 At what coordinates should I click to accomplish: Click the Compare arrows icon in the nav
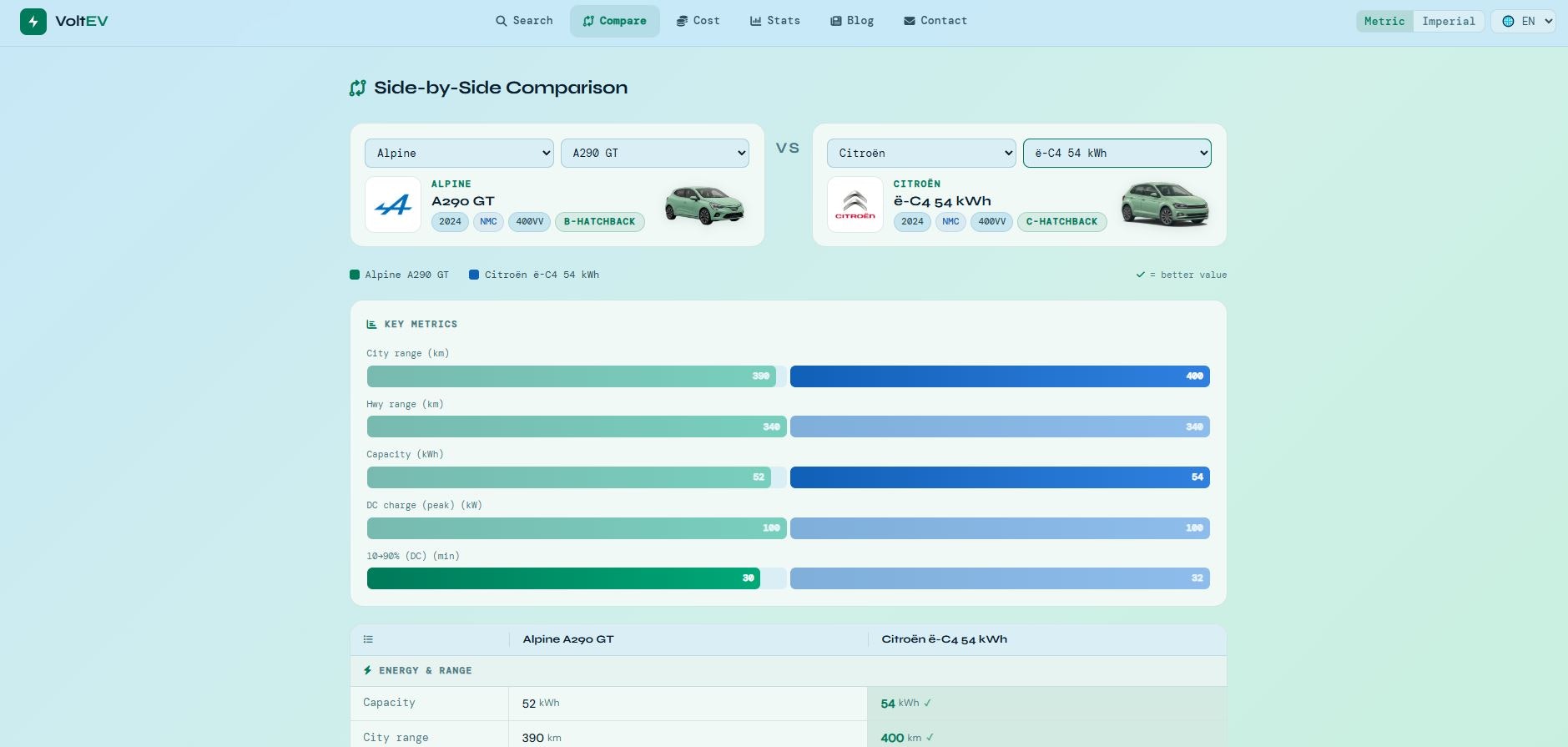589,21
